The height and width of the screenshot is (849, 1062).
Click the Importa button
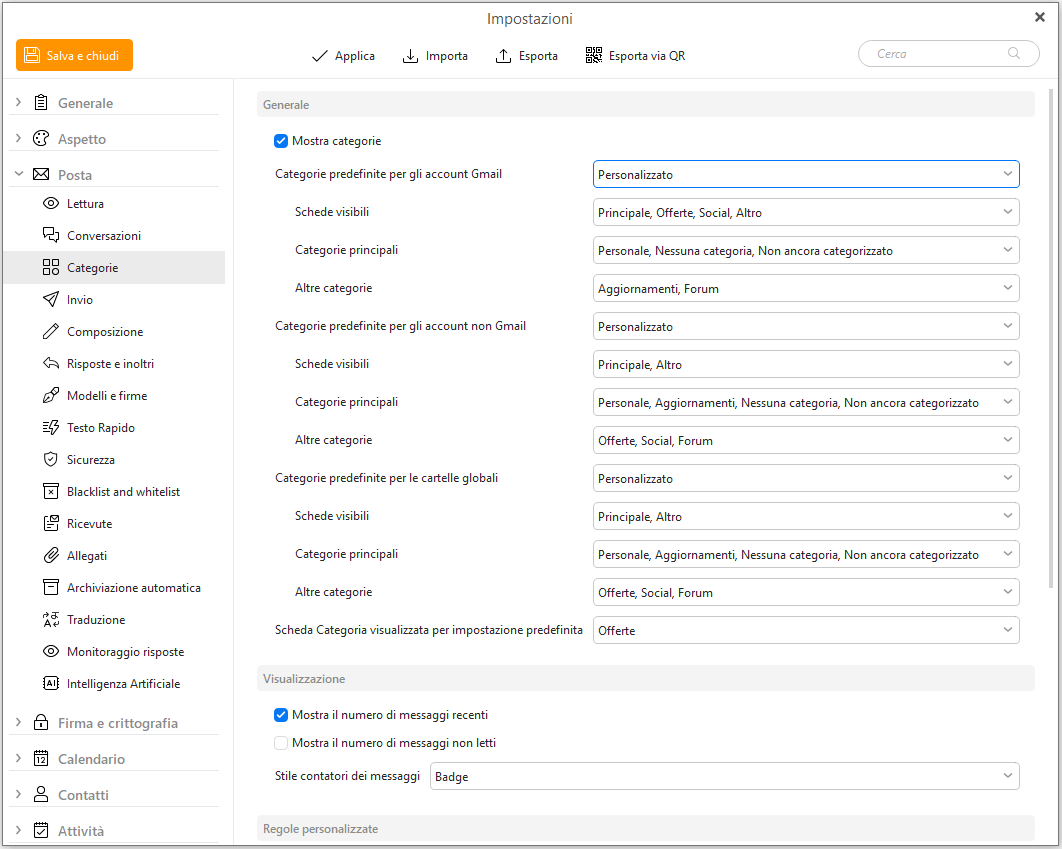435,56
